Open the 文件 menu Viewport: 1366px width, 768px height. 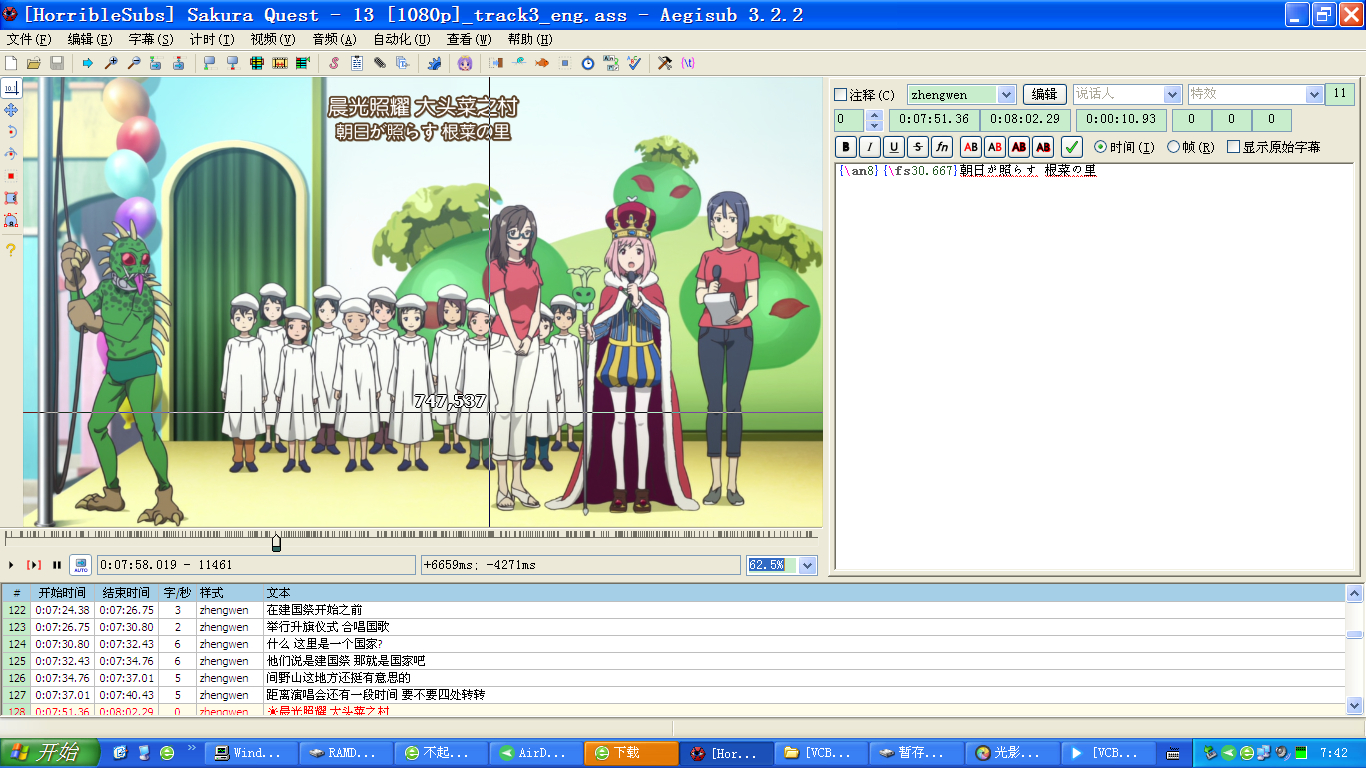(x=28, y=40)
